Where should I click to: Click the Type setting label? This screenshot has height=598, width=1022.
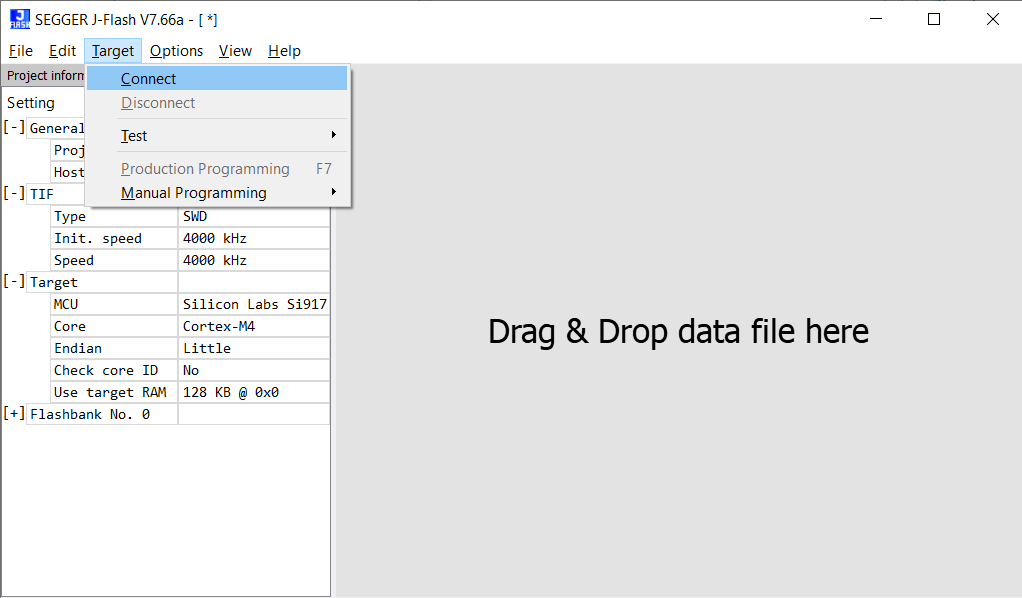115,217
